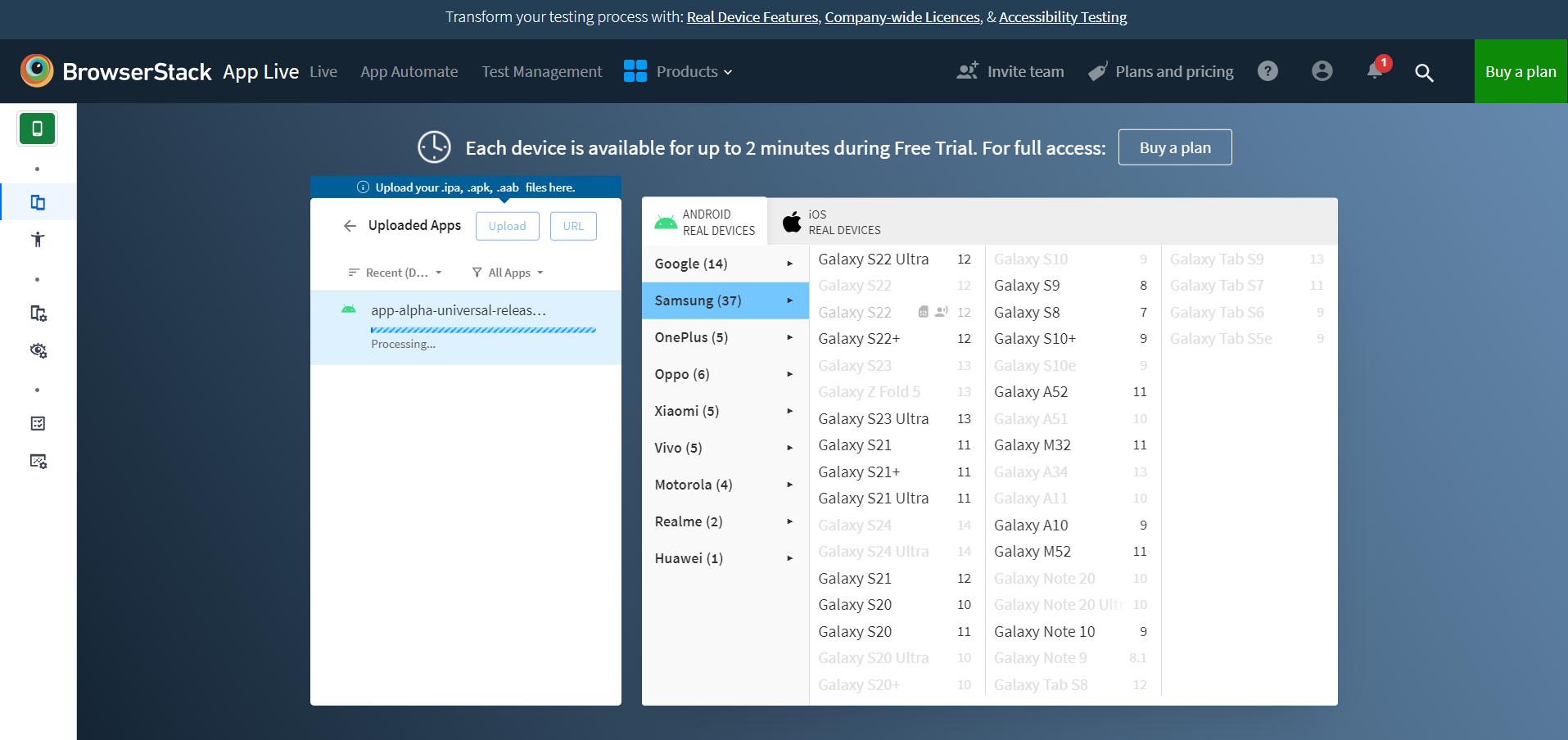Click the info icon in upload banner
The image size is (1568, 740).
coord(363,187)
